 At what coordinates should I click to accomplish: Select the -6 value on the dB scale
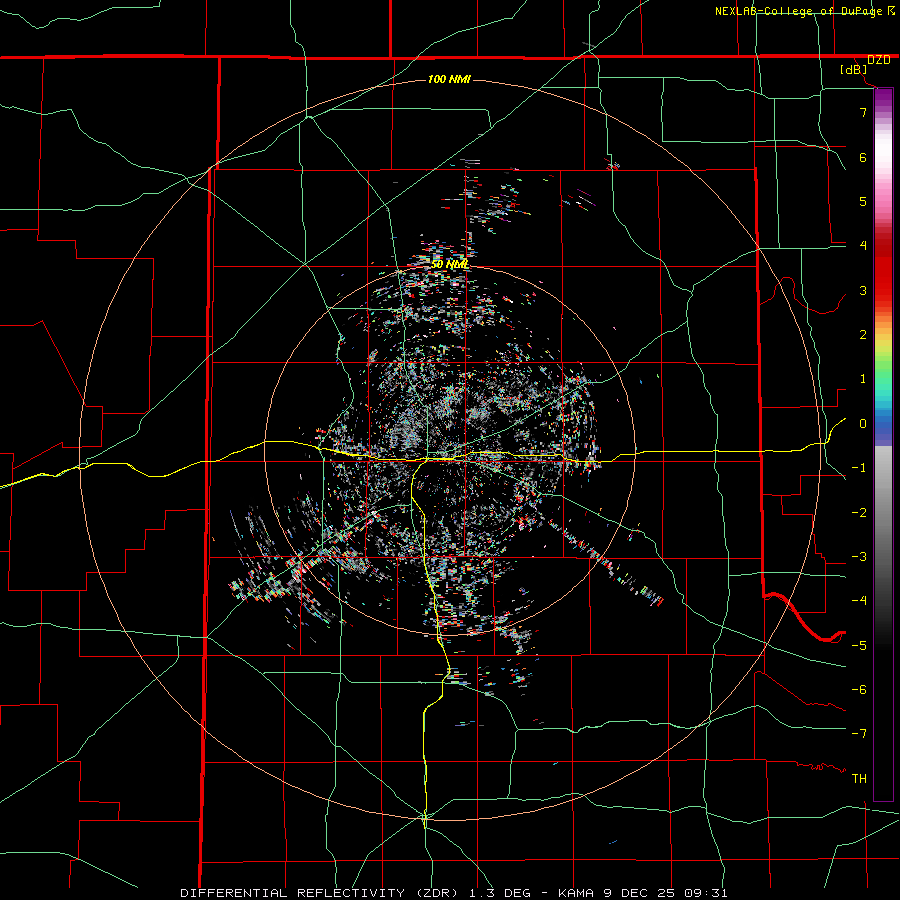pos(859,690)
